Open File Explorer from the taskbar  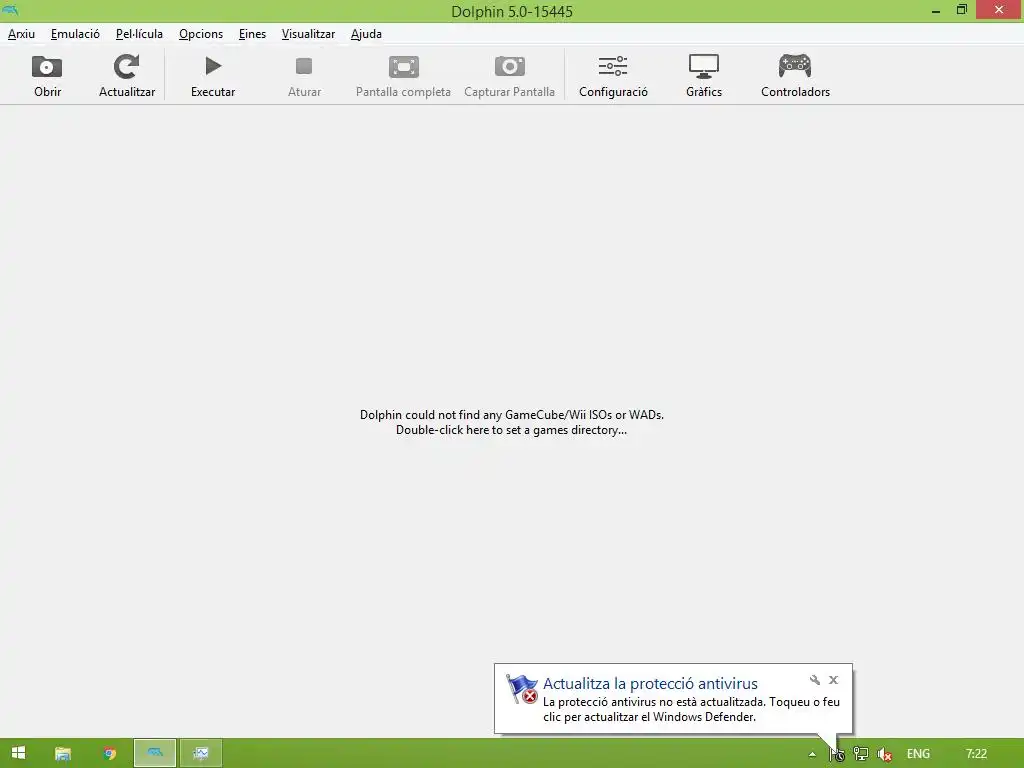63,754
